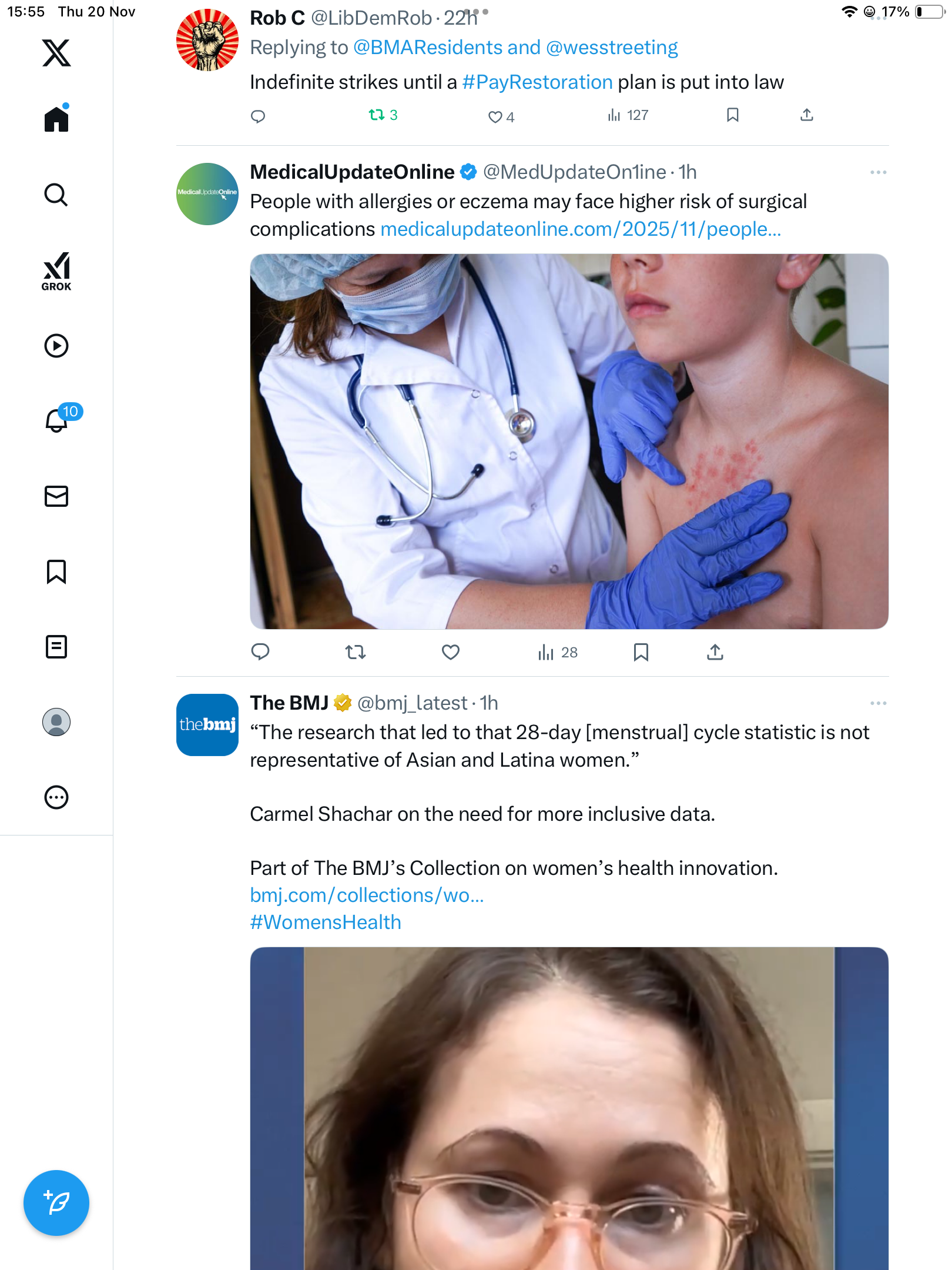Open more options on MedicalUpdateOnline post
This screenshot has height=1270, width=952.
coord(878,172)
